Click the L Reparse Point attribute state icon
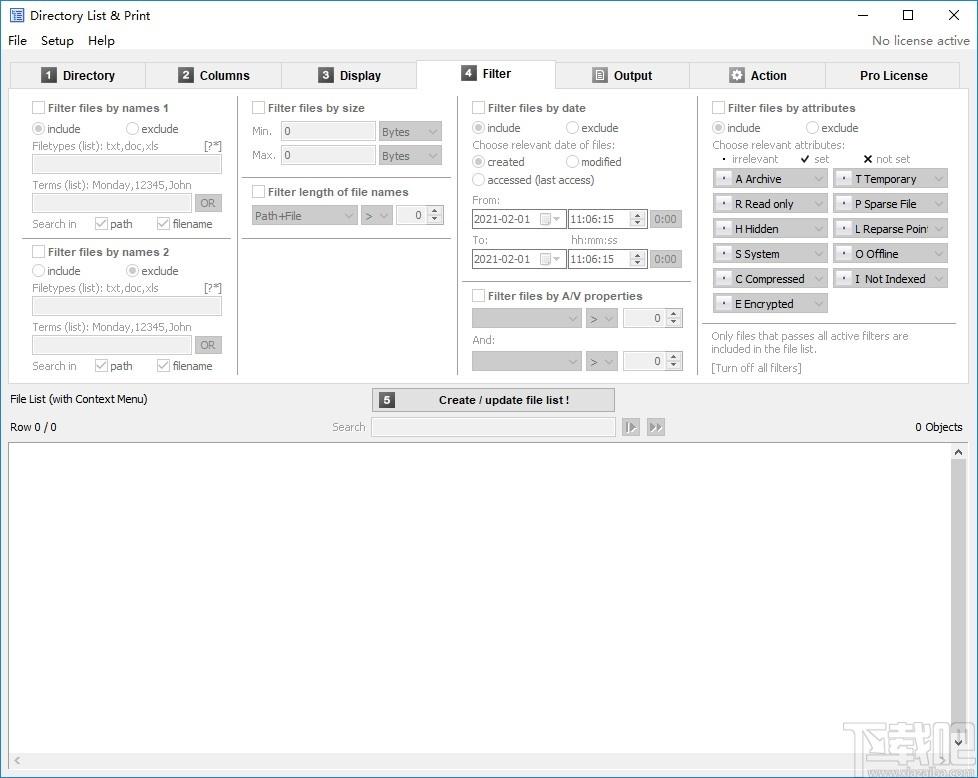Viewport: 978px width, 778px height. click(843, 228)
